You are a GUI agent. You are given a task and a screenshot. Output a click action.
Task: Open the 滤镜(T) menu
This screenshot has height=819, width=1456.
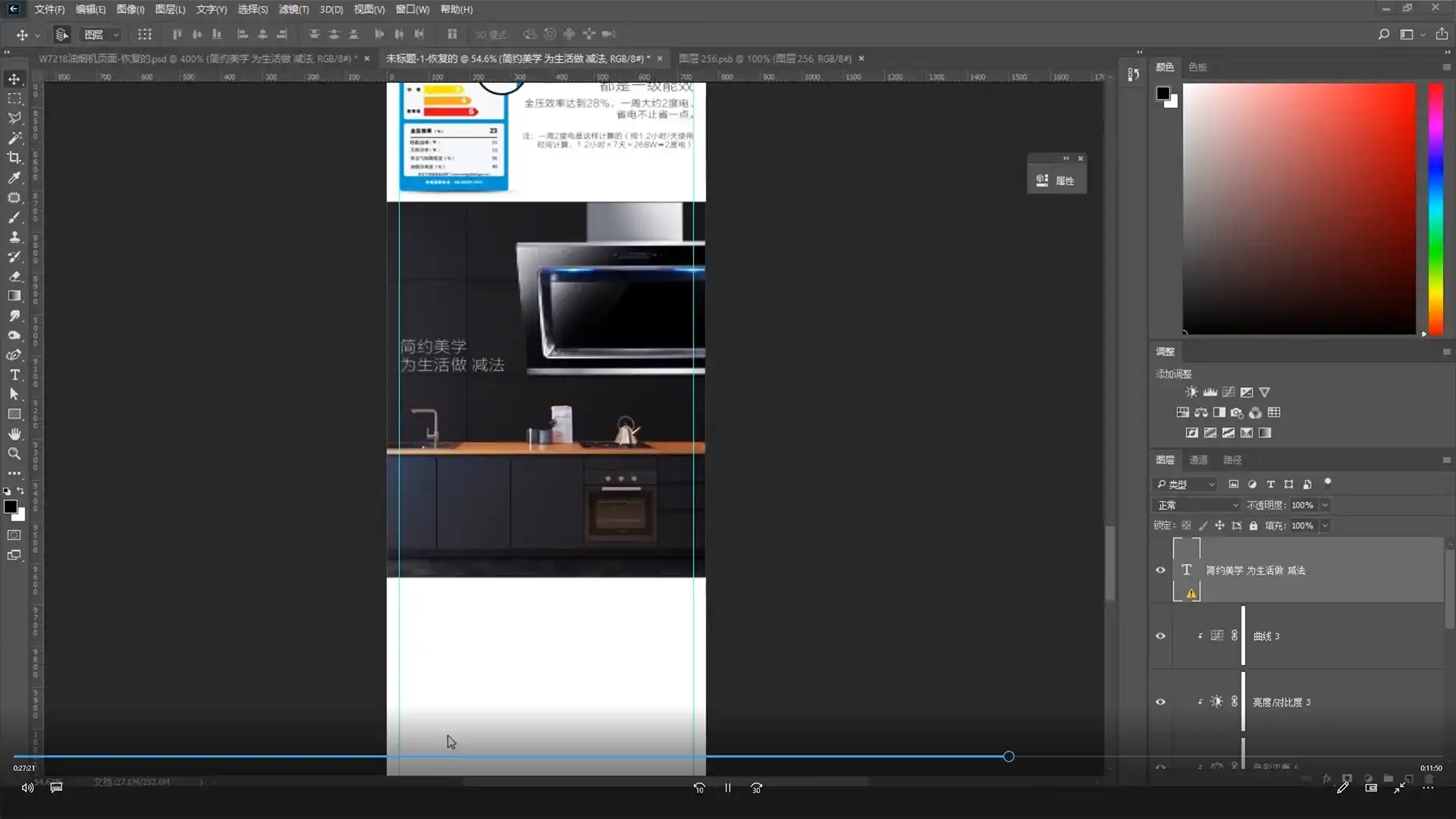point(293,9)
